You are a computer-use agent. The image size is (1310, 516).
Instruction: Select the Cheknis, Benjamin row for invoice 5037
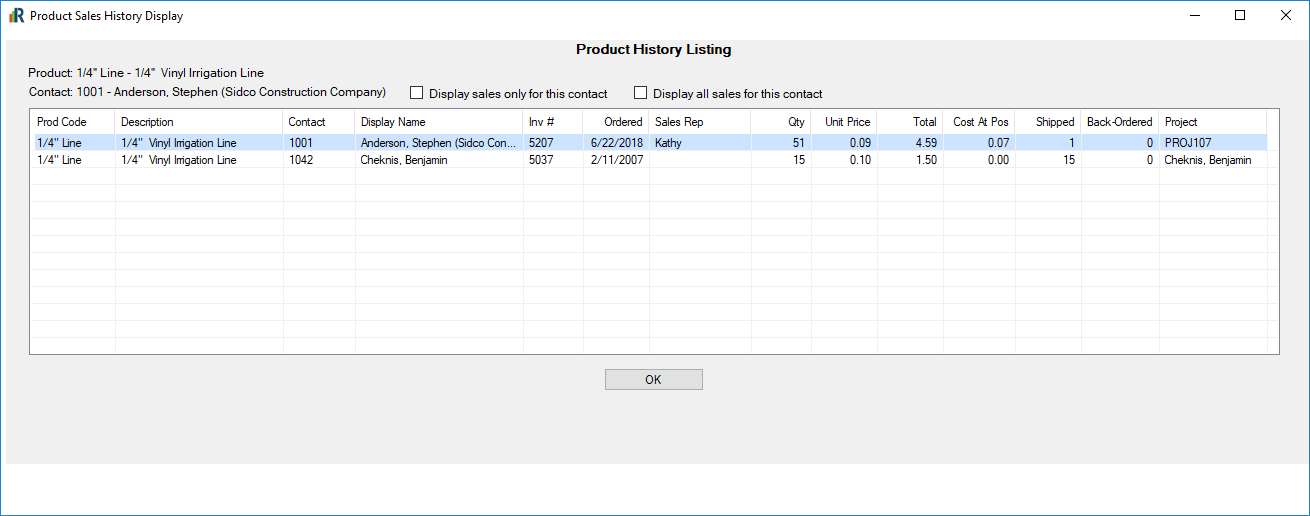(649, 160)
